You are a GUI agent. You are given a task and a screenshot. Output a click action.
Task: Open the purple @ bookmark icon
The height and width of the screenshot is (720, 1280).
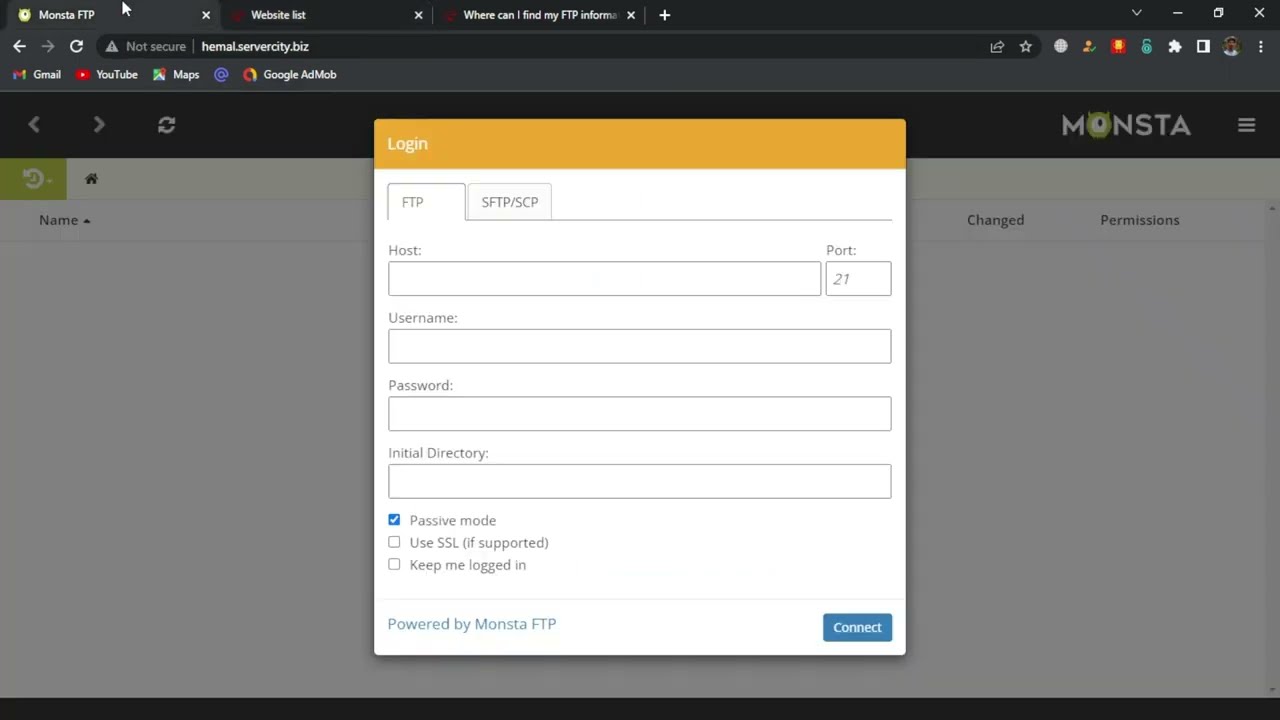pyautogui.click(x=222, y=74)
